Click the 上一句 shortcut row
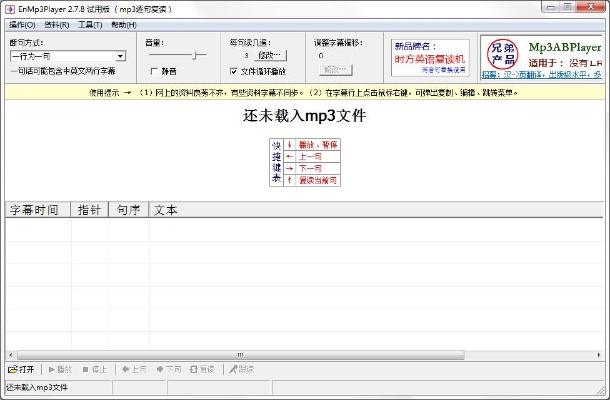The width and height of the screenshot is (610, 400). tap(312, 157)
